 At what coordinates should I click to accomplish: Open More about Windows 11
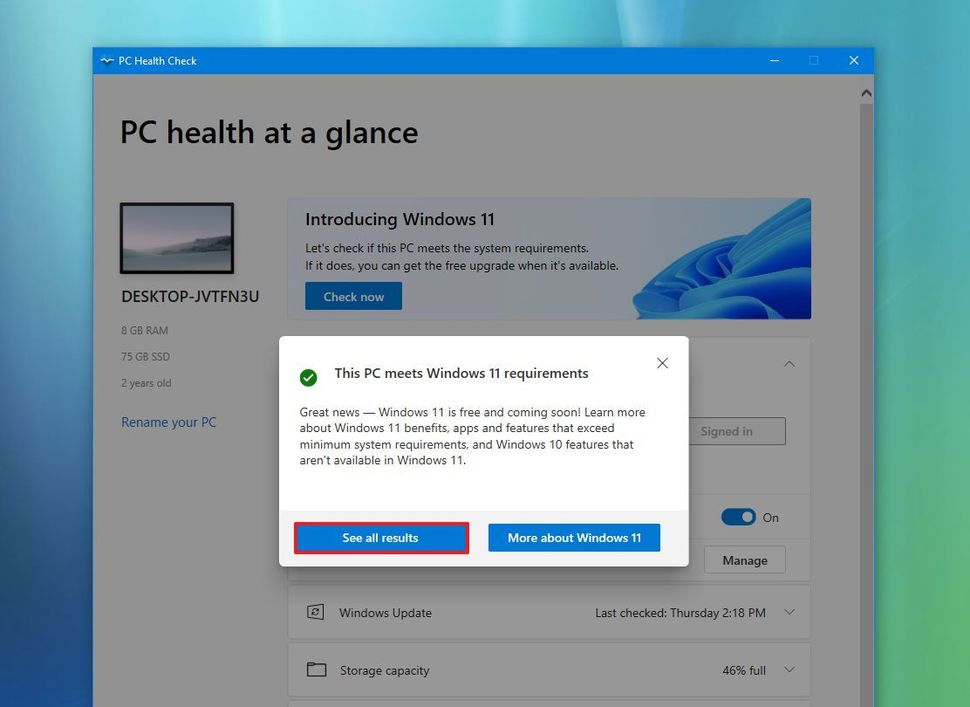point(573,537)
